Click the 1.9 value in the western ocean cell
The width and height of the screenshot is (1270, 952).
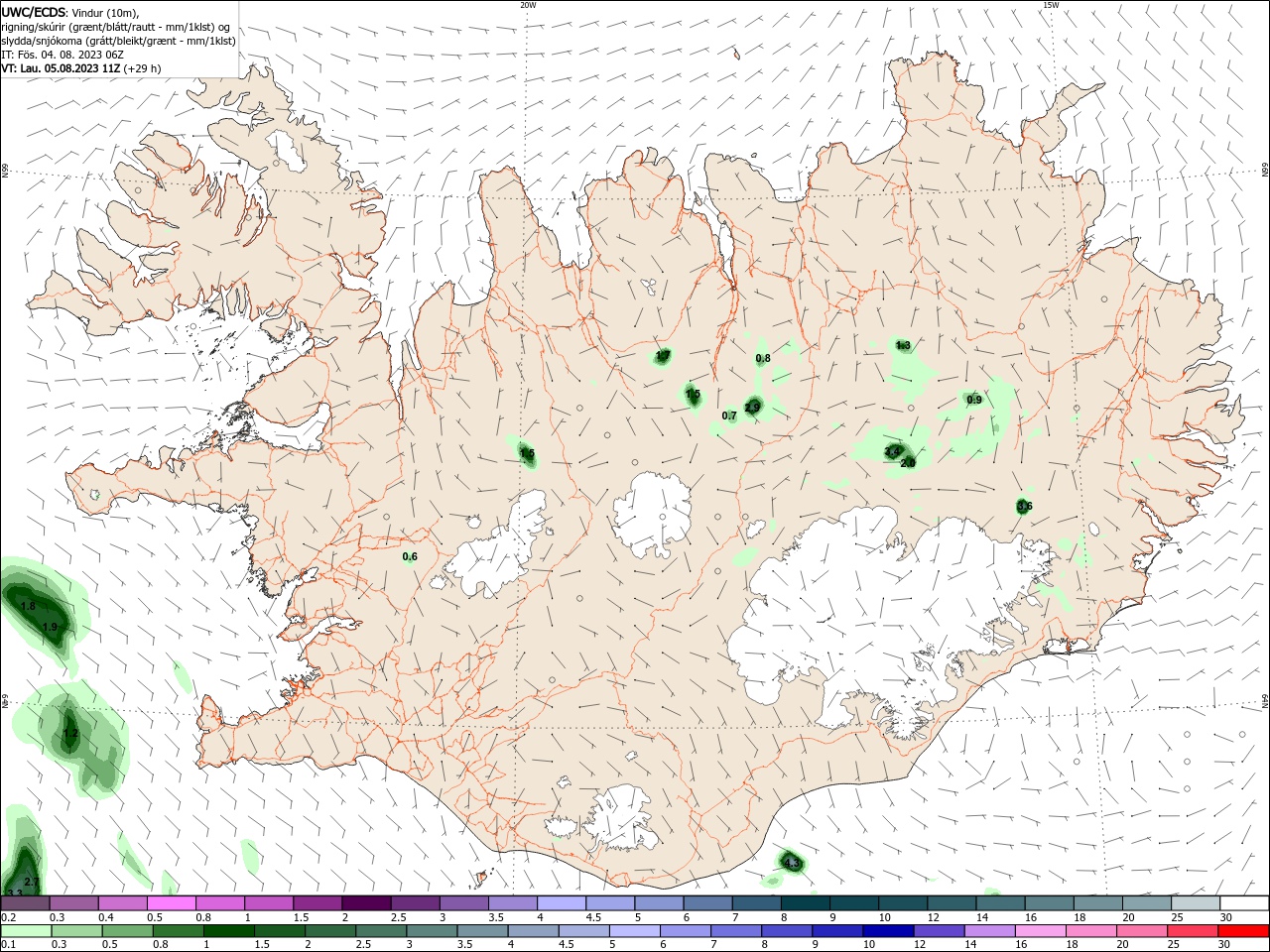(x=50, y=627)
